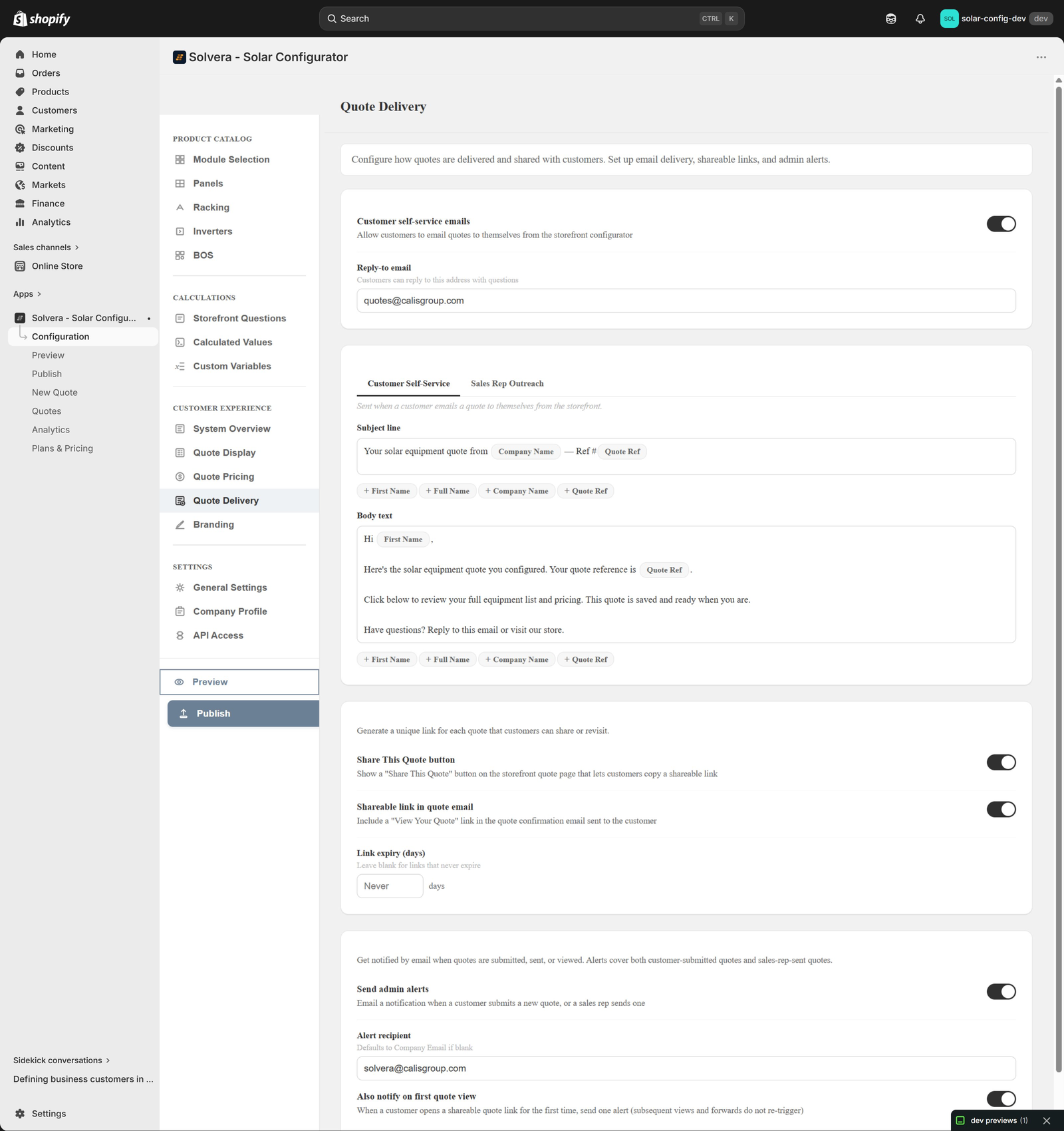Open General Settings page
1064x1131 pixels.
tap(239, 587)
